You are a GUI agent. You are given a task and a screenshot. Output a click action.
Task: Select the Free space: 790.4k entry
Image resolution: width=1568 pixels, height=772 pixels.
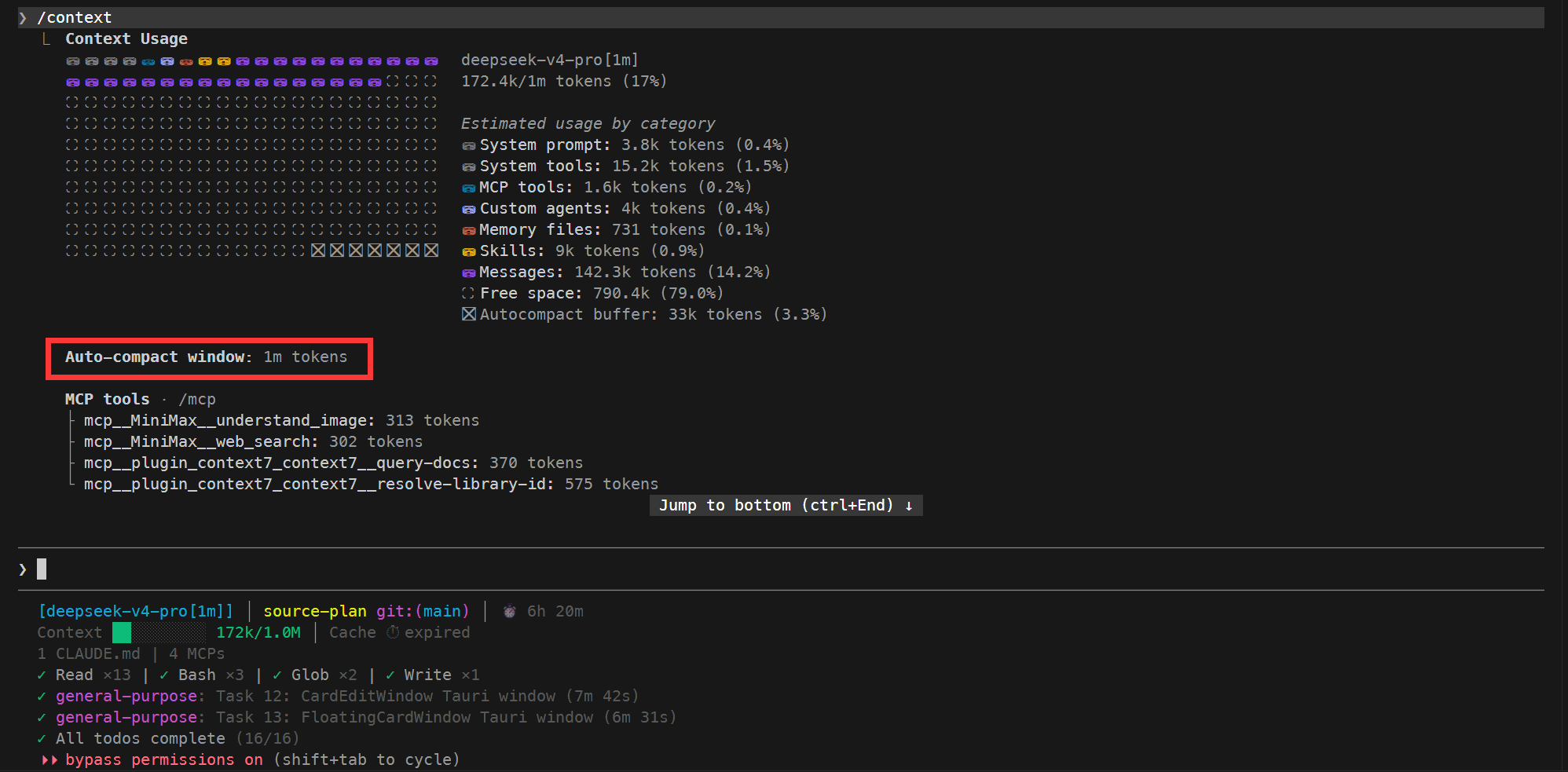(601, 294)
